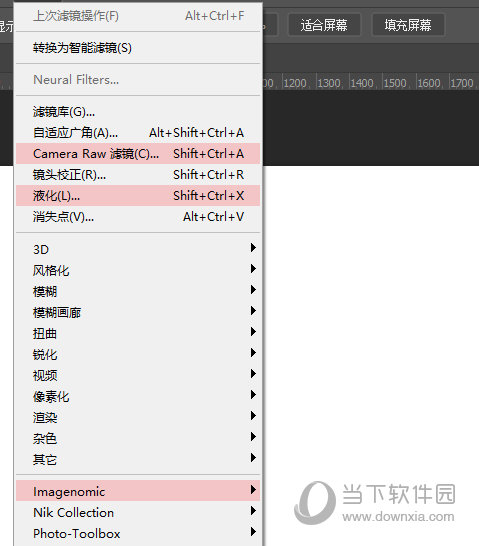
Task: Expand the 模糊 submenu
Action: pos(138,291)
